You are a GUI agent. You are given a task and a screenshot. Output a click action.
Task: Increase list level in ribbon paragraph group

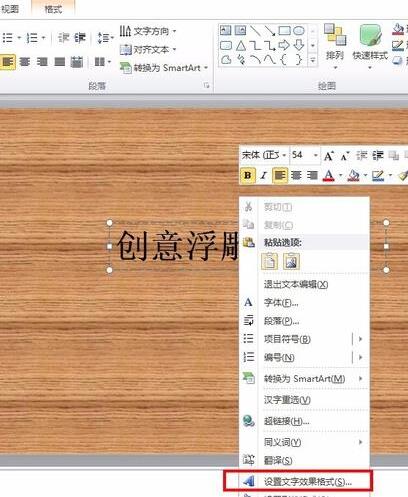(80, 38)
